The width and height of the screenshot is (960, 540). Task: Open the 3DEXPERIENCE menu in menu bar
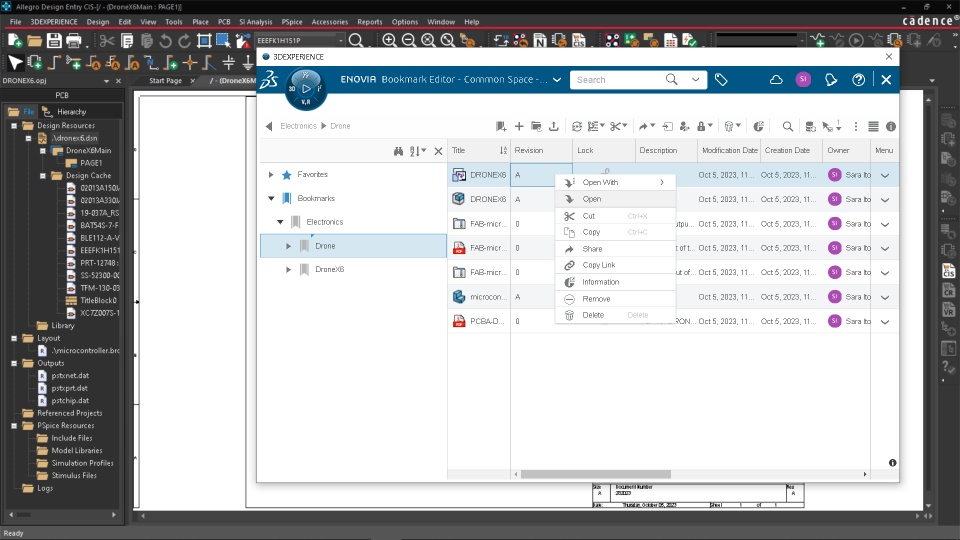(x=54, y=21)
